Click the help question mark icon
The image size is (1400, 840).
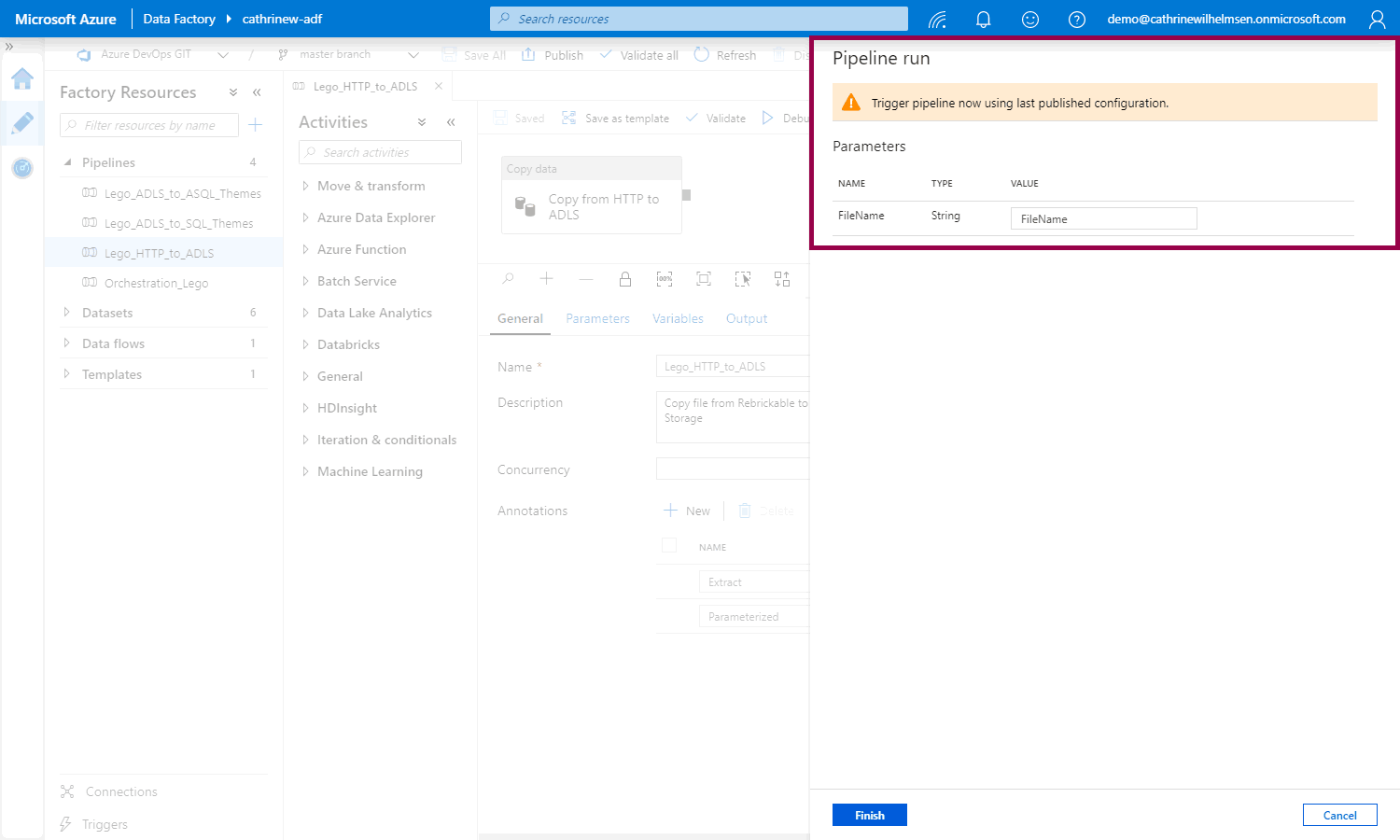pos(1076,20)
